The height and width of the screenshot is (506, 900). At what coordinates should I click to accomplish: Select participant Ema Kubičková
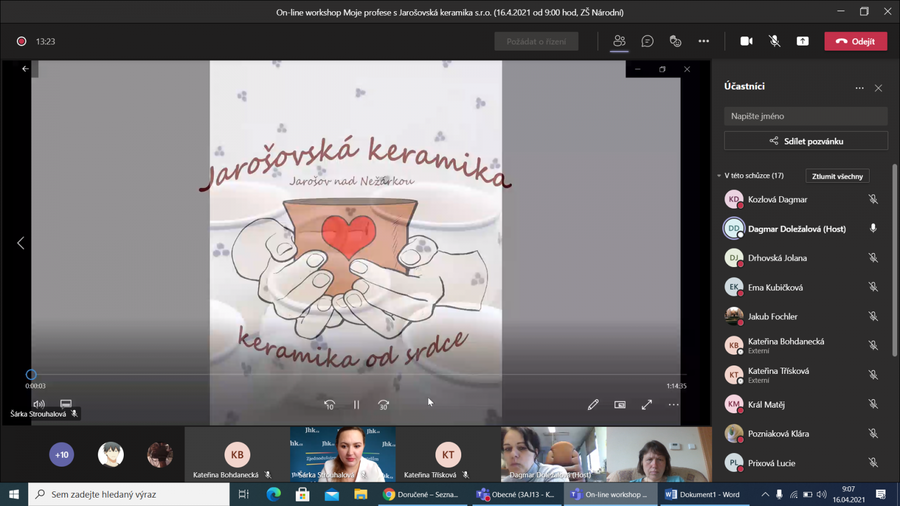tap(802, 287)
